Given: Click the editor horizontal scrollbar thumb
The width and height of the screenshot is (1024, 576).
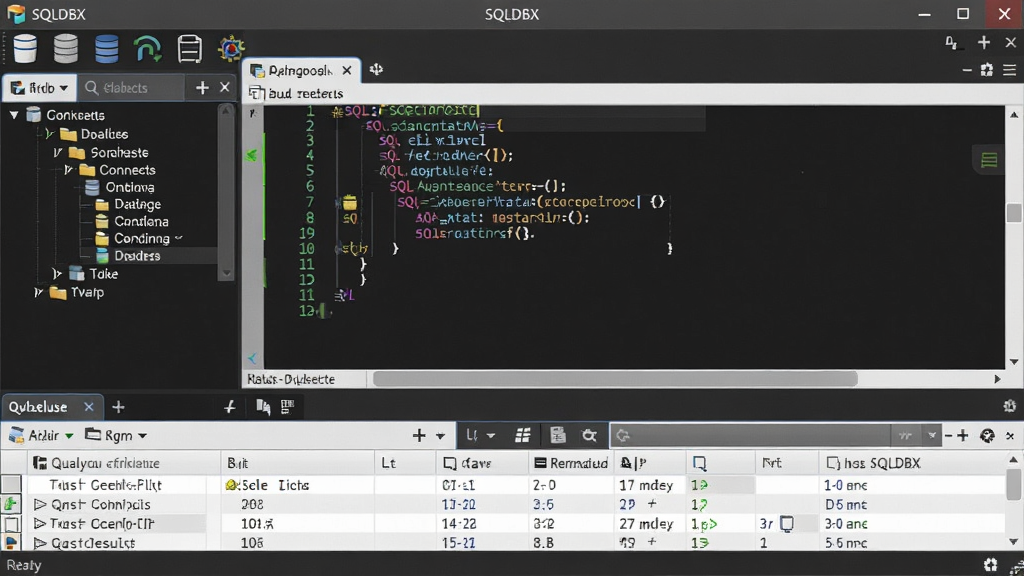Looking at the screenshot, I should (615, 379).
